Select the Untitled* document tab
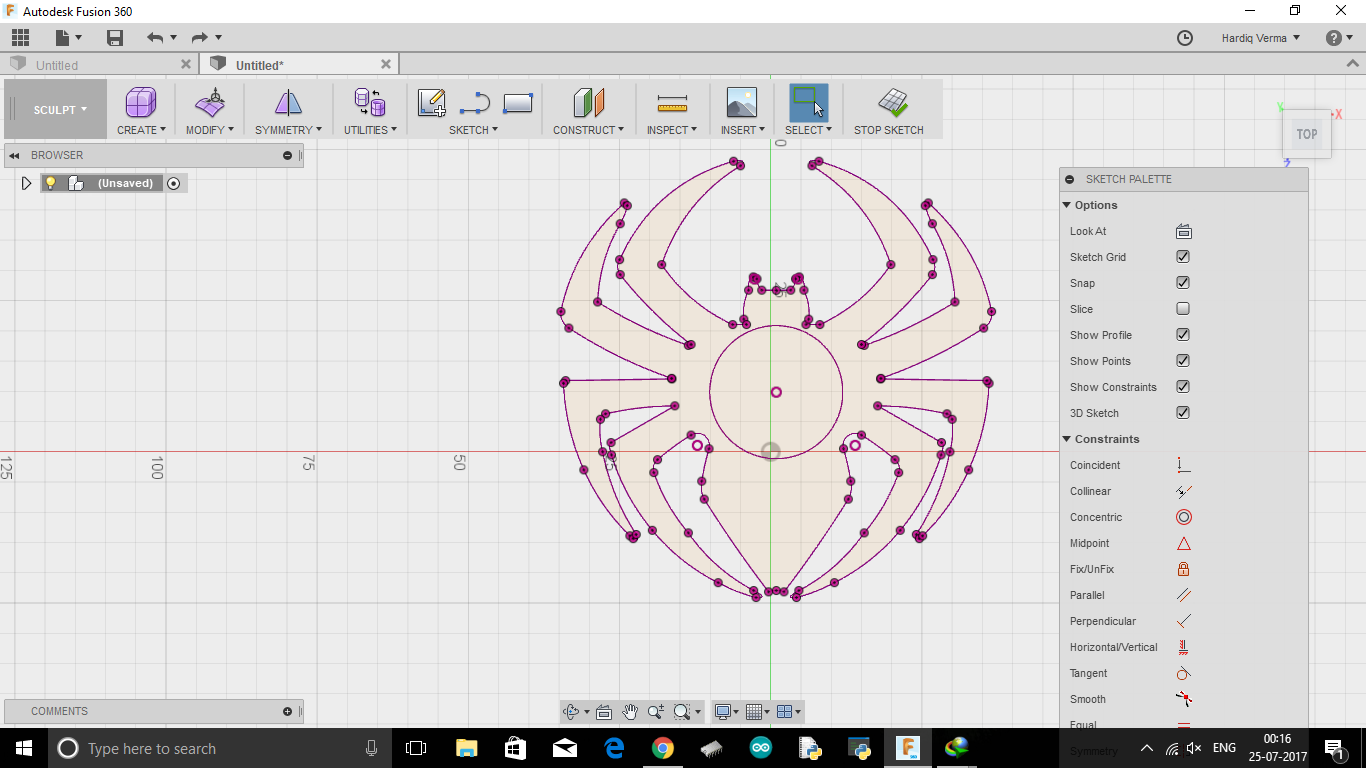The height and width of the screenshot is (768, 1366). [299, 65]
